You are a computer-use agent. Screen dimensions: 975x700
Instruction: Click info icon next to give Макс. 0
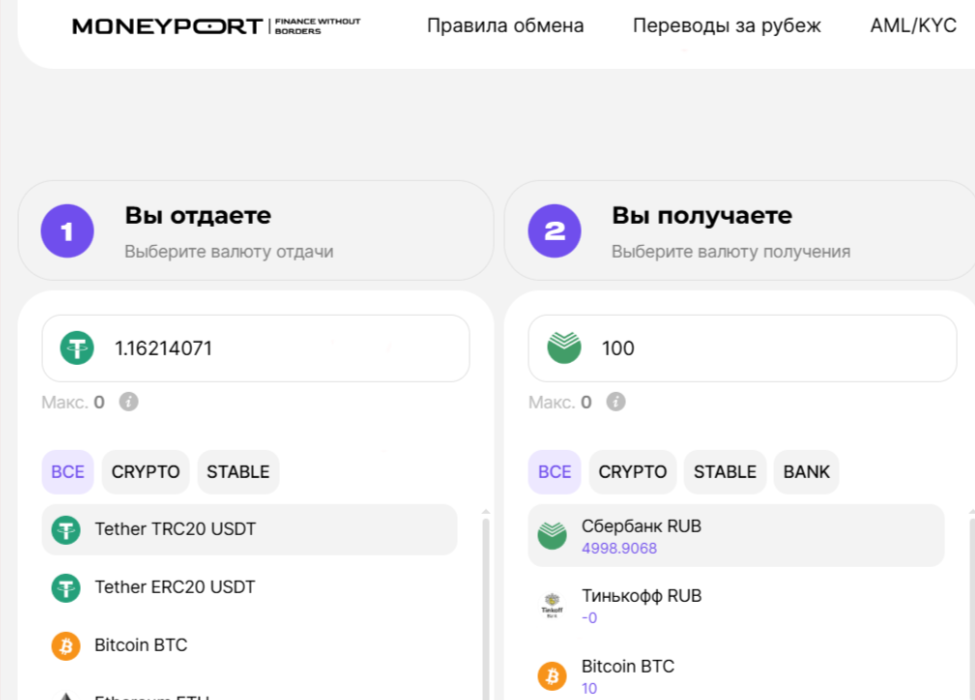[129, 402]
